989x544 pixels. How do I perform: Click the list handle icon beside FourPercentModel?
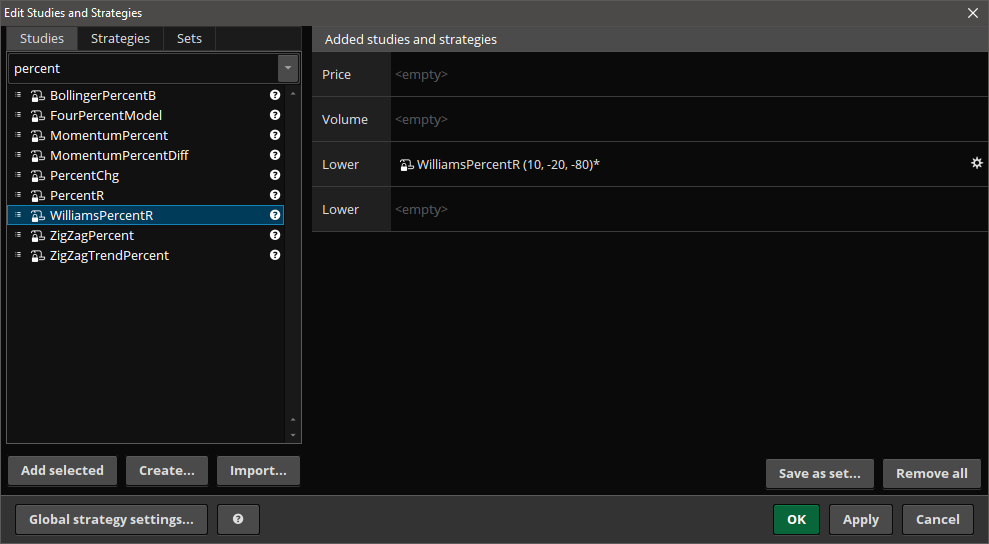pos(18,115)
